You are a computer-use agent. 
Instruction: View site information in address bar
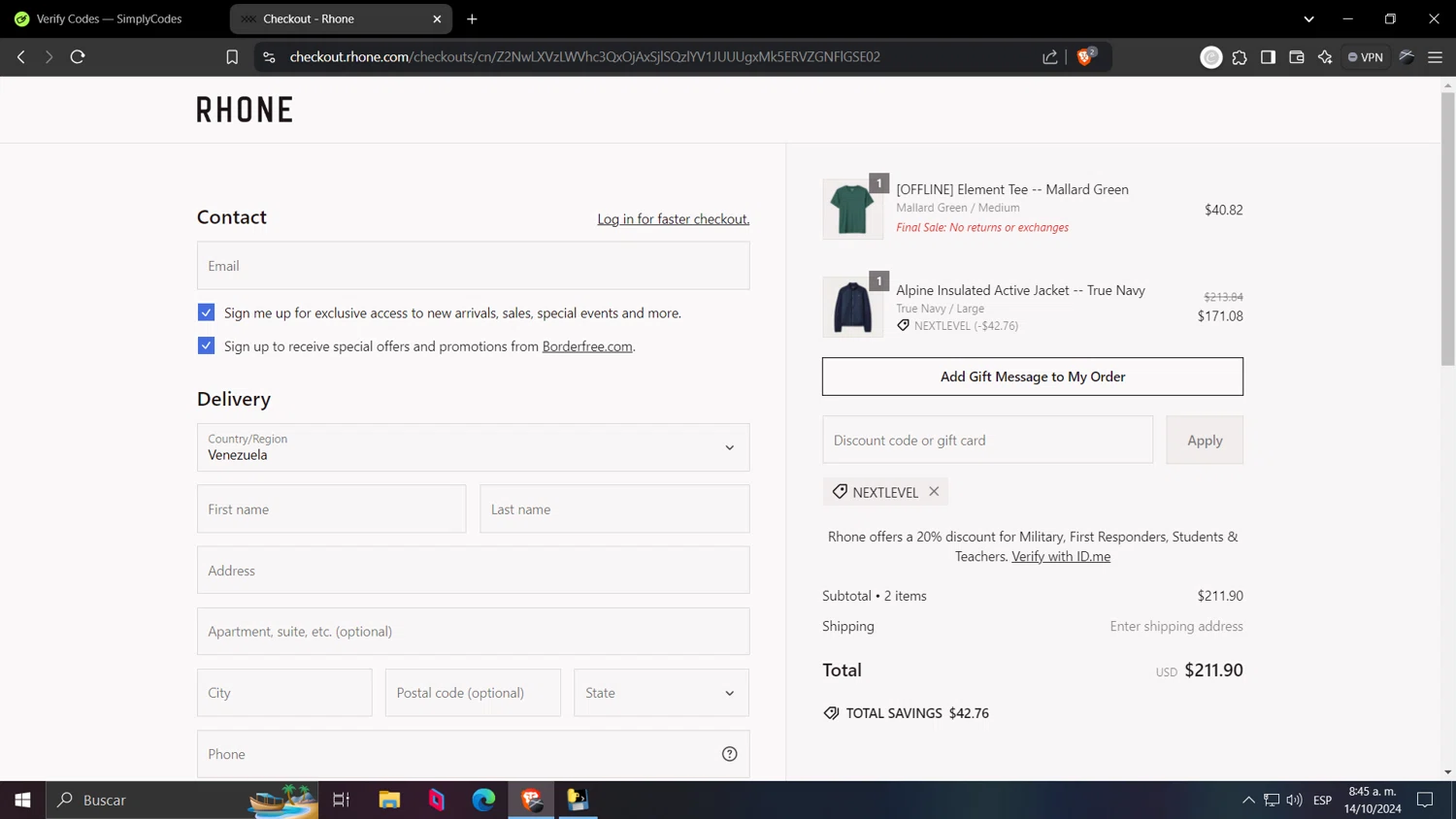[270, 57]
